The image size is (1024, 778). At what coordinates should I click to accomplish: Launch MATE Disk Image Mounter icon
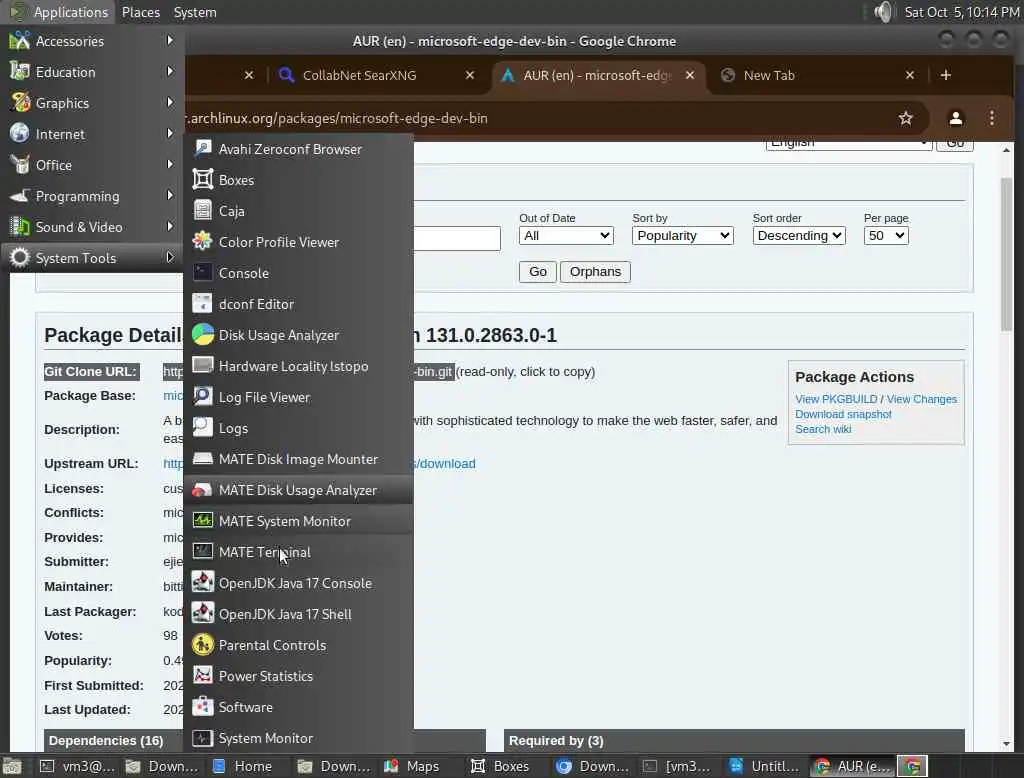[x=202, y=459]
